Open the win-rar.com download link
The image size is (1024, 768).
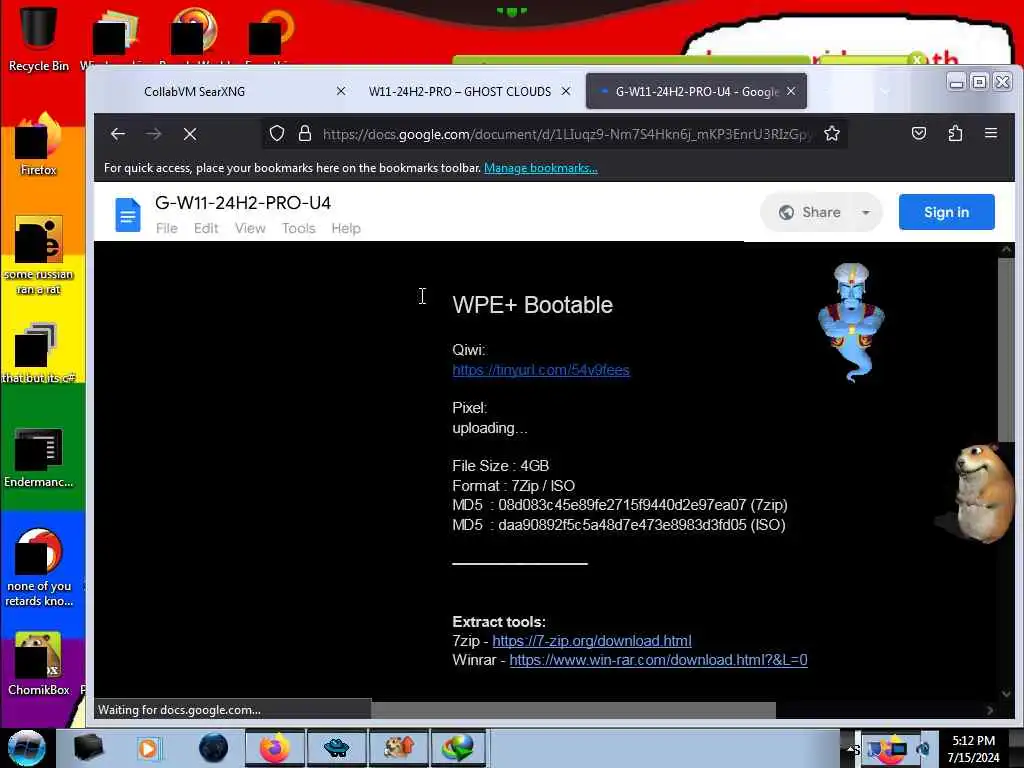(x=658, y=660)
